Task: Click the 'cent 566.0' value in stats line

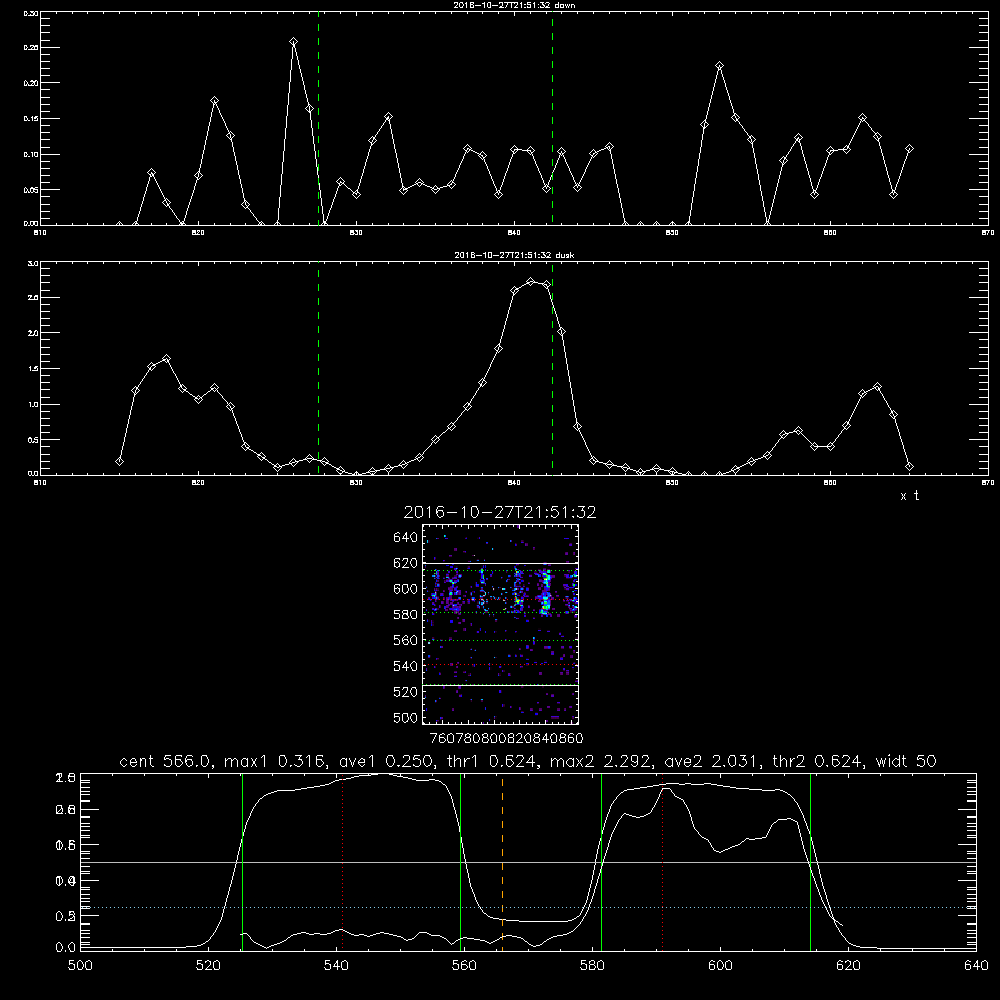Action: tap(166, 761)
